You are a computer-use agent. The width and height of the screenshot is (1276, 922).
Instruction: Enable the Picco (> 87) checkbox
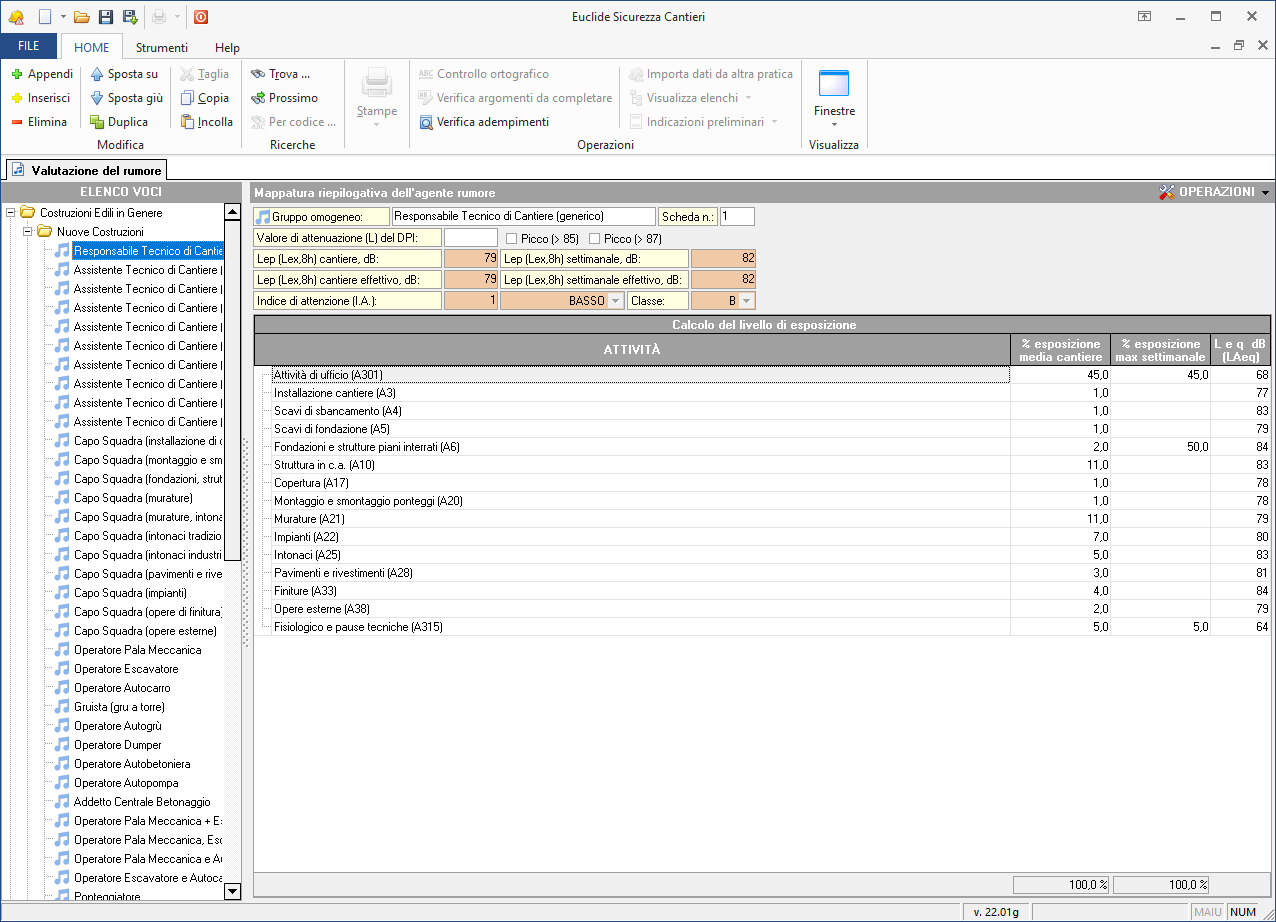pos(594,238)
